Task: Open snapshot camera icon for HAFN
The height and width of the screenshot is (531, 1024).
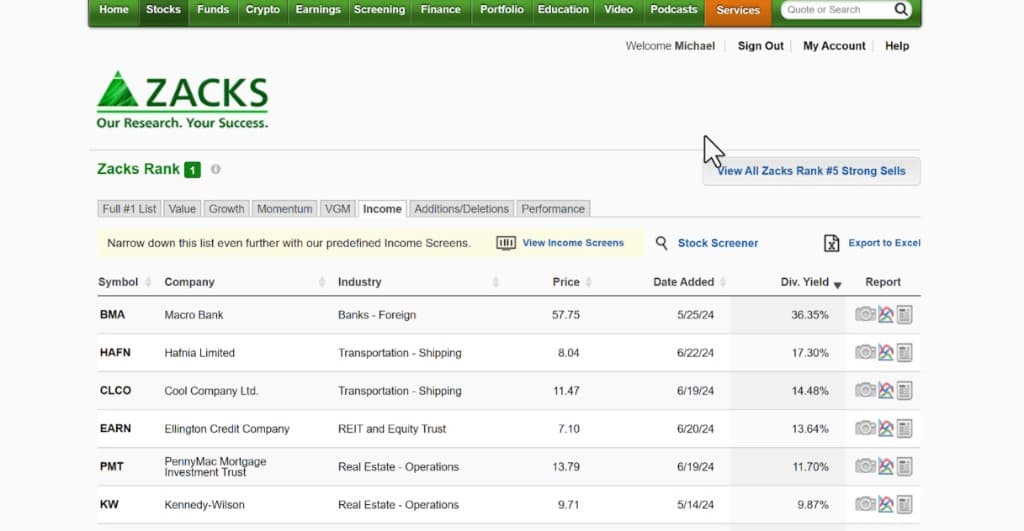Action: [865, 353]
